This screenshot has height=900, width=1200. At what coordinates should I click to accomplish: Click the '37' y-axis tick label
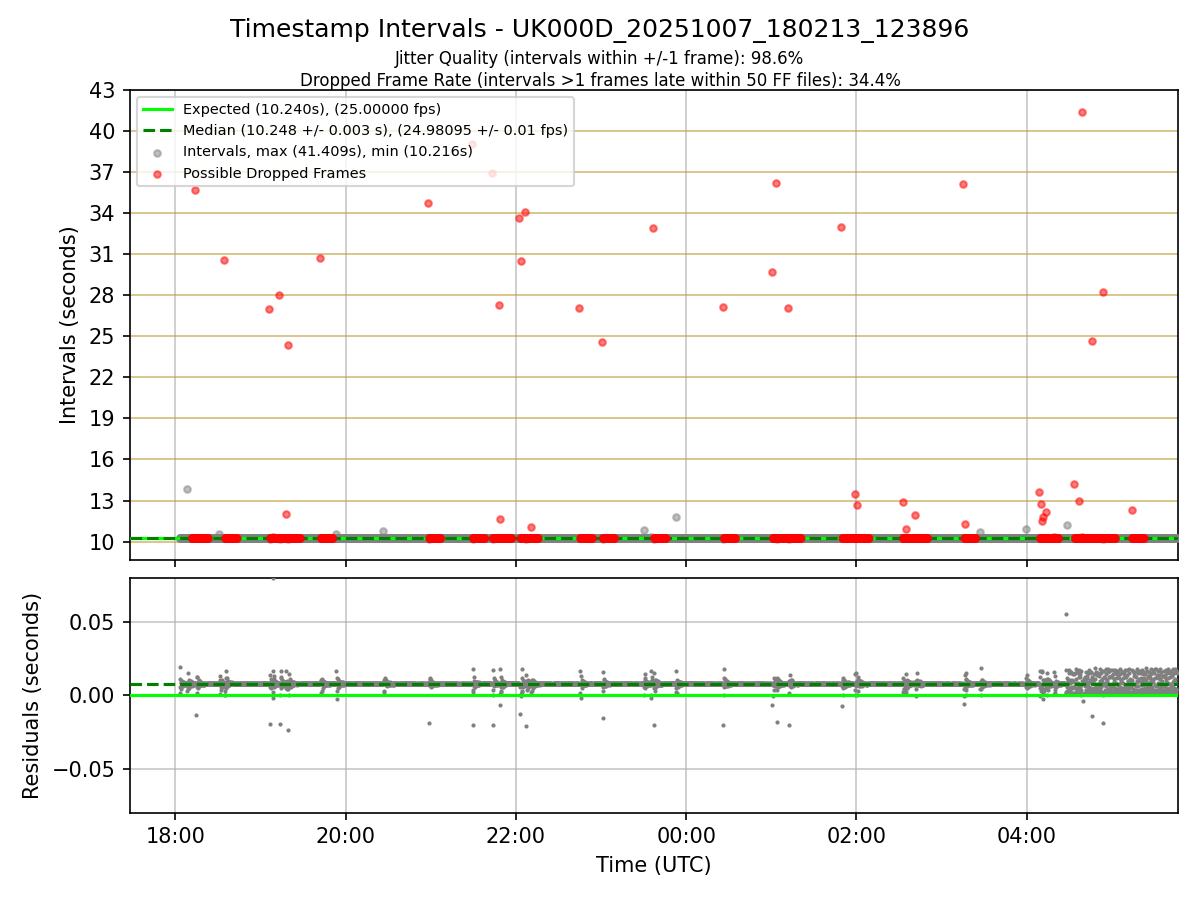pos(104,172)
